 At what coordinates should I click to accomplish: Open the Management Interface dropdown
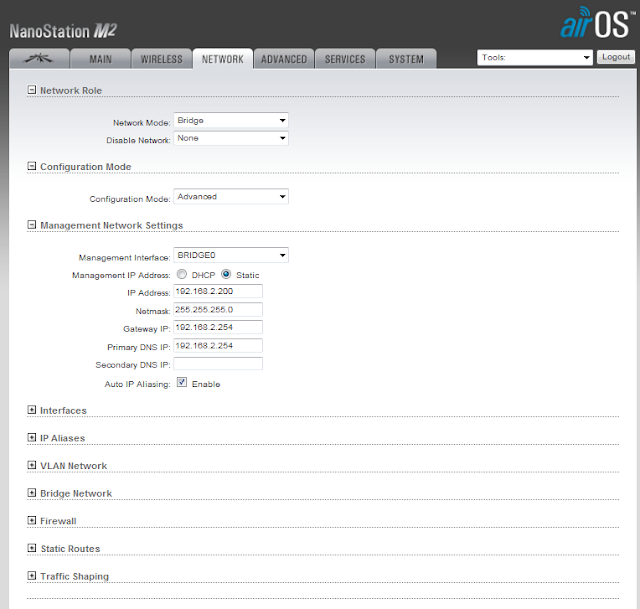231,255
